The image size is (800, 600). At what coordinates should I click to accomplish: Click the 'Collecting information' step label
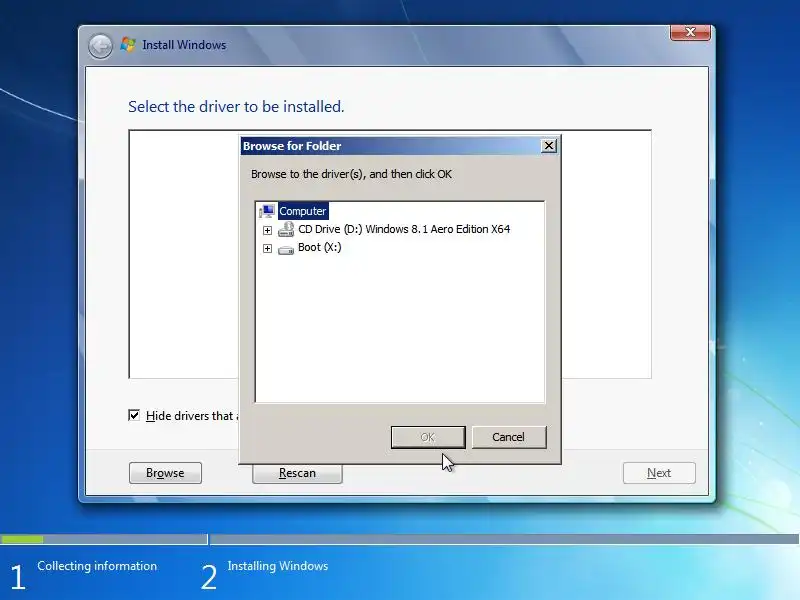click(97, 566)
